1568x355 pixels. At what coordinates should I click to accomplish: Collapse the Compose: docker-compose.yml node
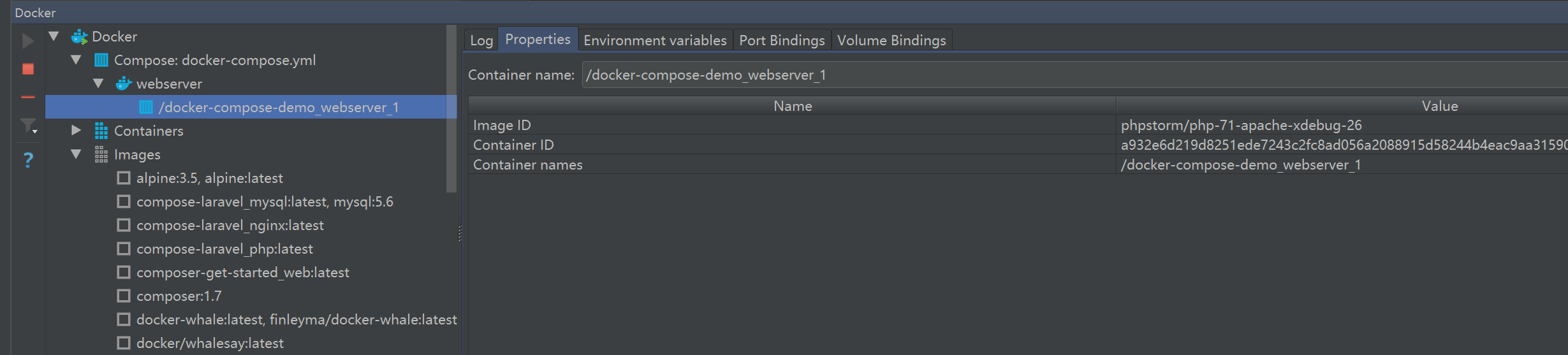coord(76,60)
